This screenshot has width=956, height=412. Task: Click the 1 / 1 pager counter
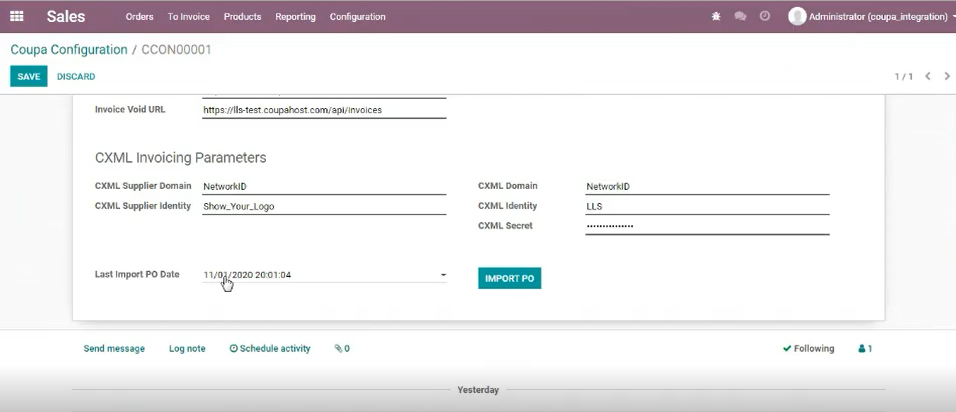(x=904, y=76)
